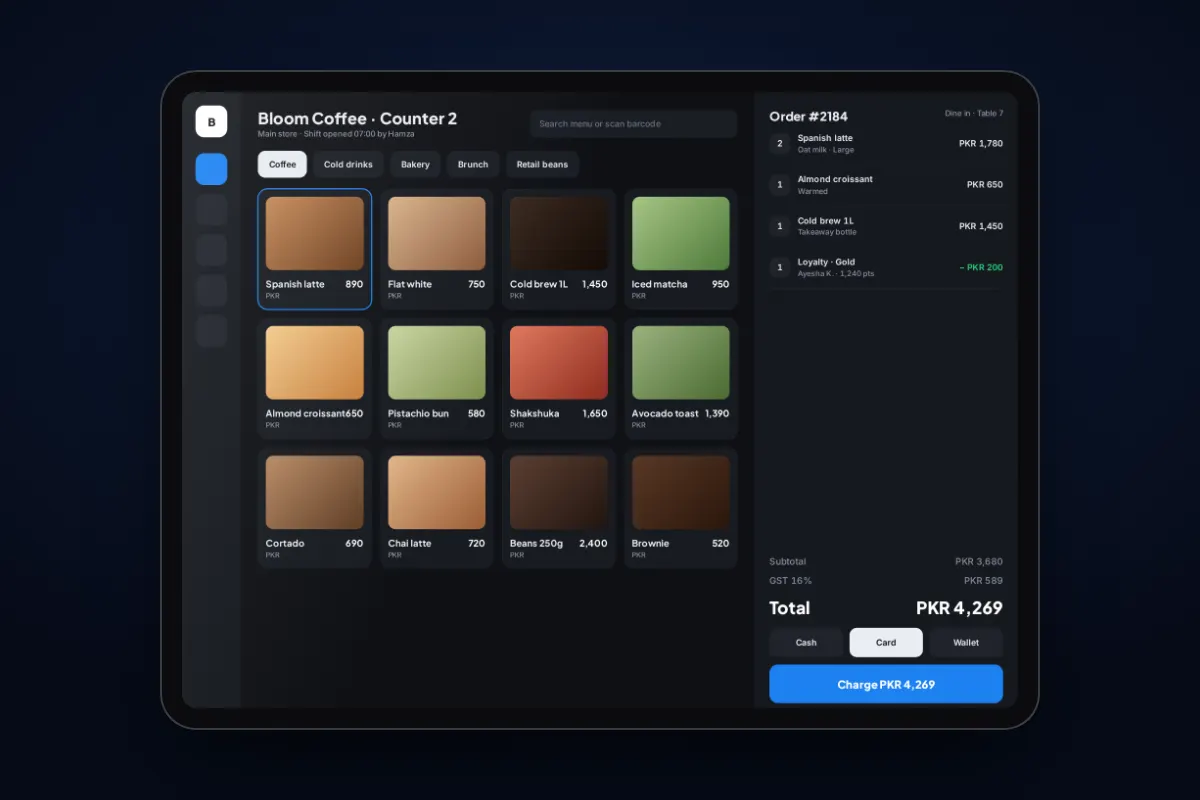Click the green "– PKR 200" discount amount
Screen dimensions: 1200x800
[981, 267]
